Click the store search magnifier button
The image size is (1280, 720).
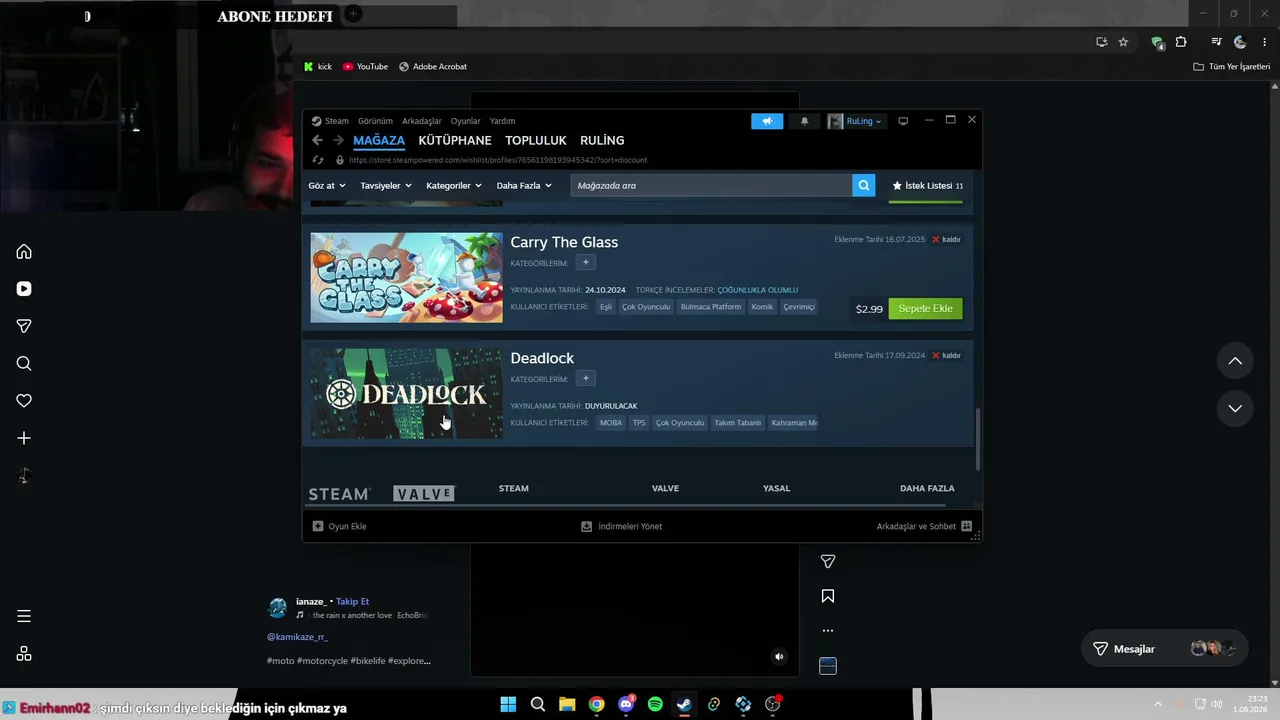[863, 185]
